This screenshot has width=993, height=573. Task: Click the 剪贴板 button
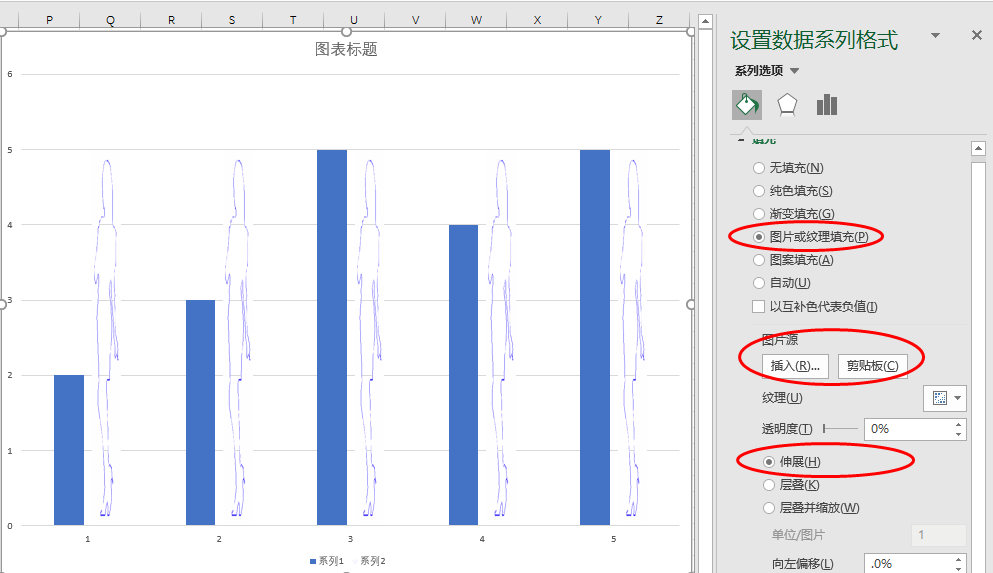click(872, 366)
